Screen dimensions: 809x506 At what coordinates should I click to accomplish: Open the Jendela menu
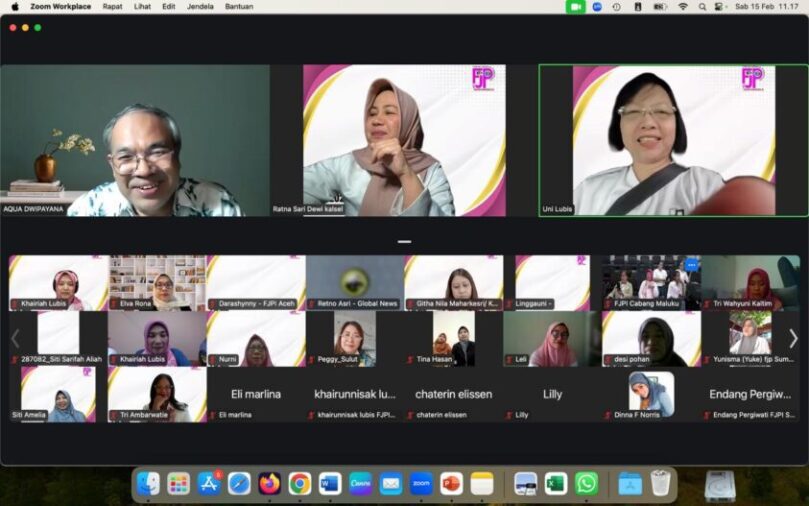click(x=199, y=6)
